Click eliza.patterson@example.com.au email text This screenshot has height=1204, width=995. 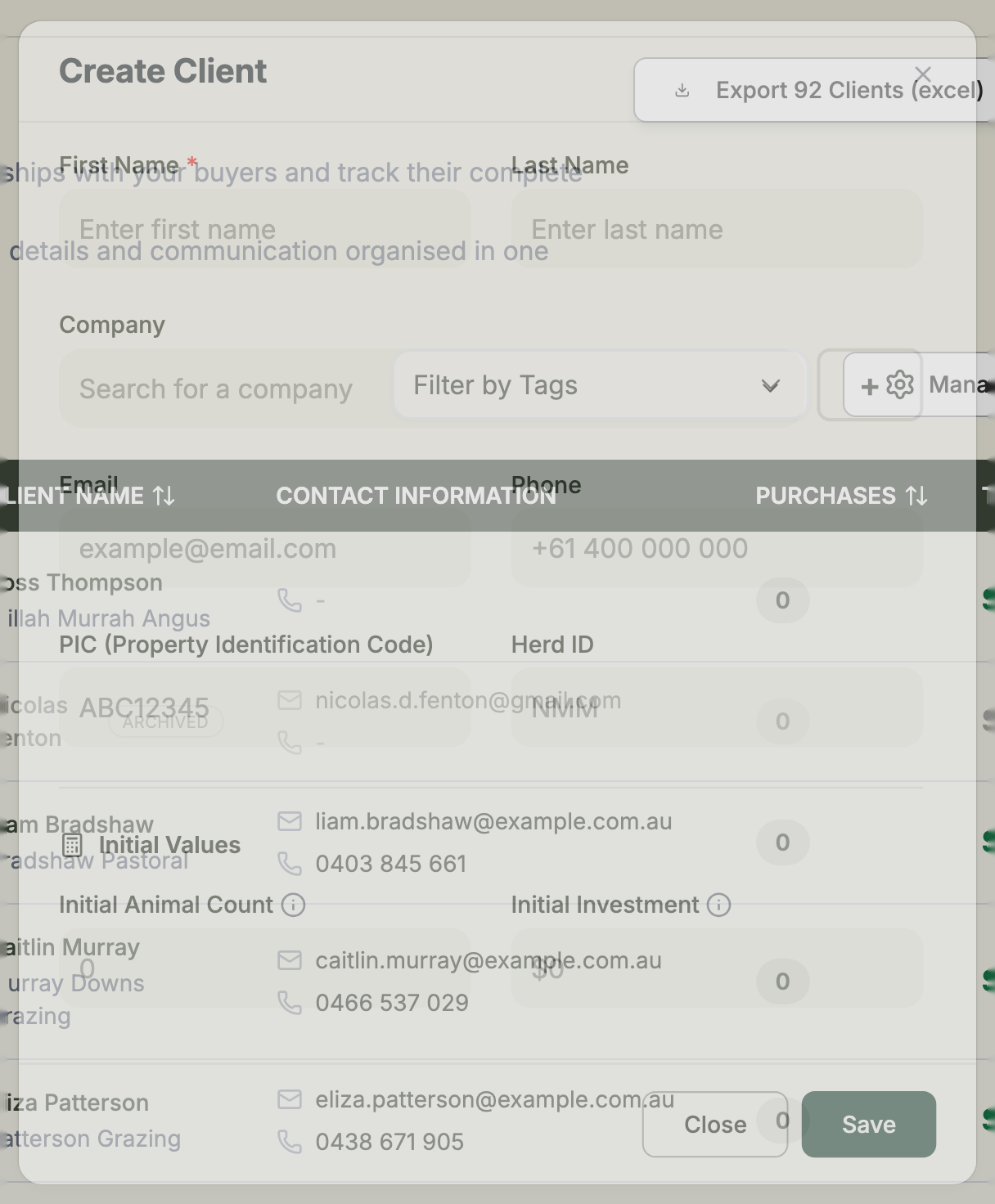495,1099
